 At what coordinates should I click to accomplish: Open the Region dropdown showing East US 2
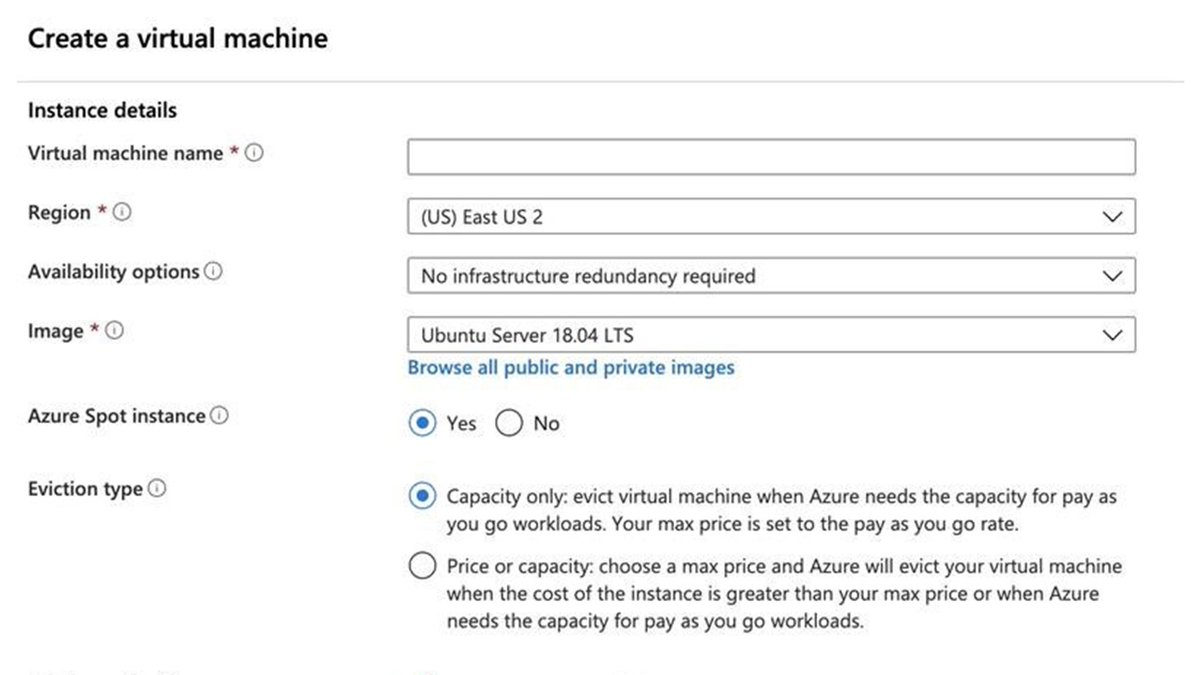tap(770, 215)
